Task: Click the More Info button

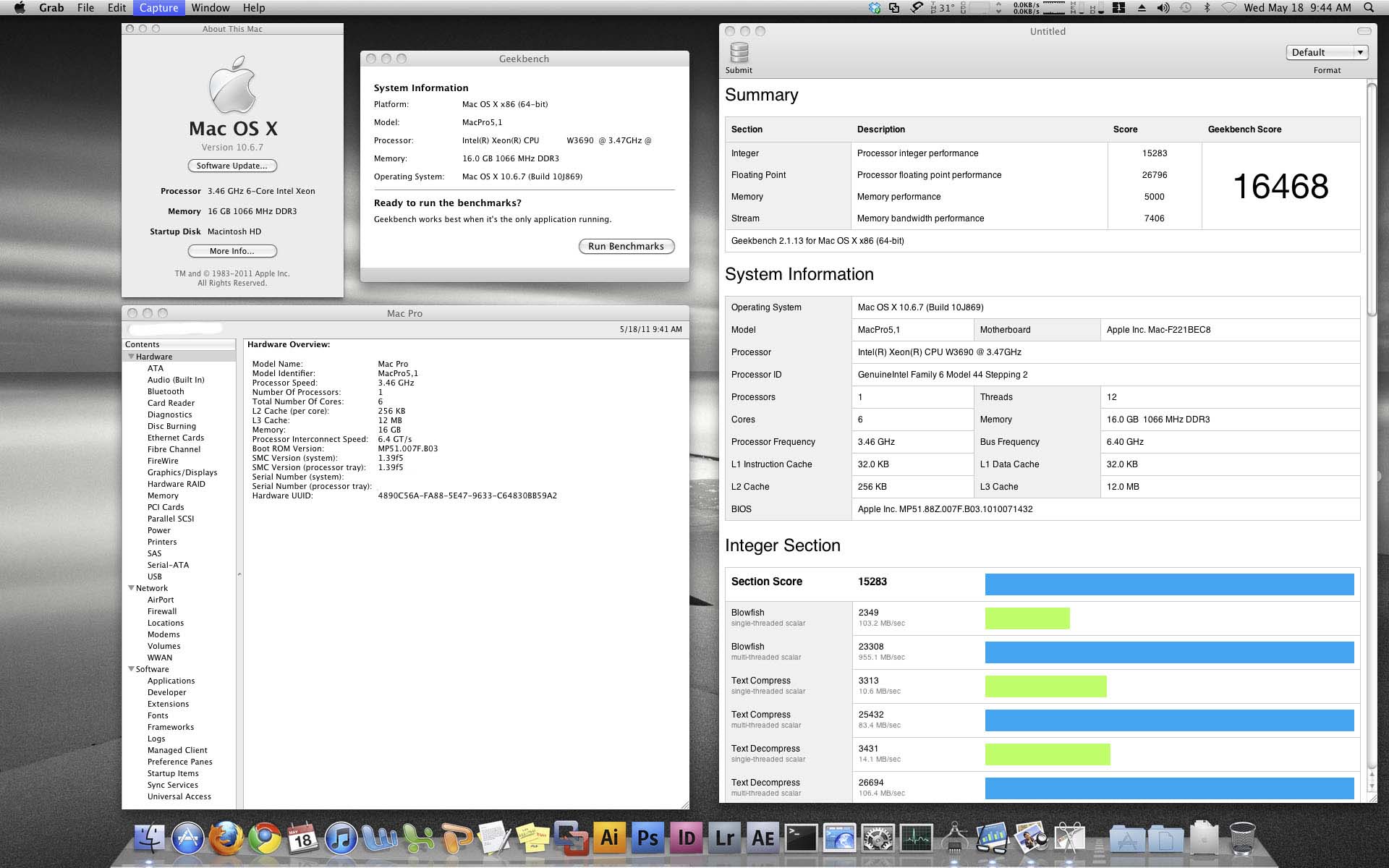Action: (x=232, y=251)
